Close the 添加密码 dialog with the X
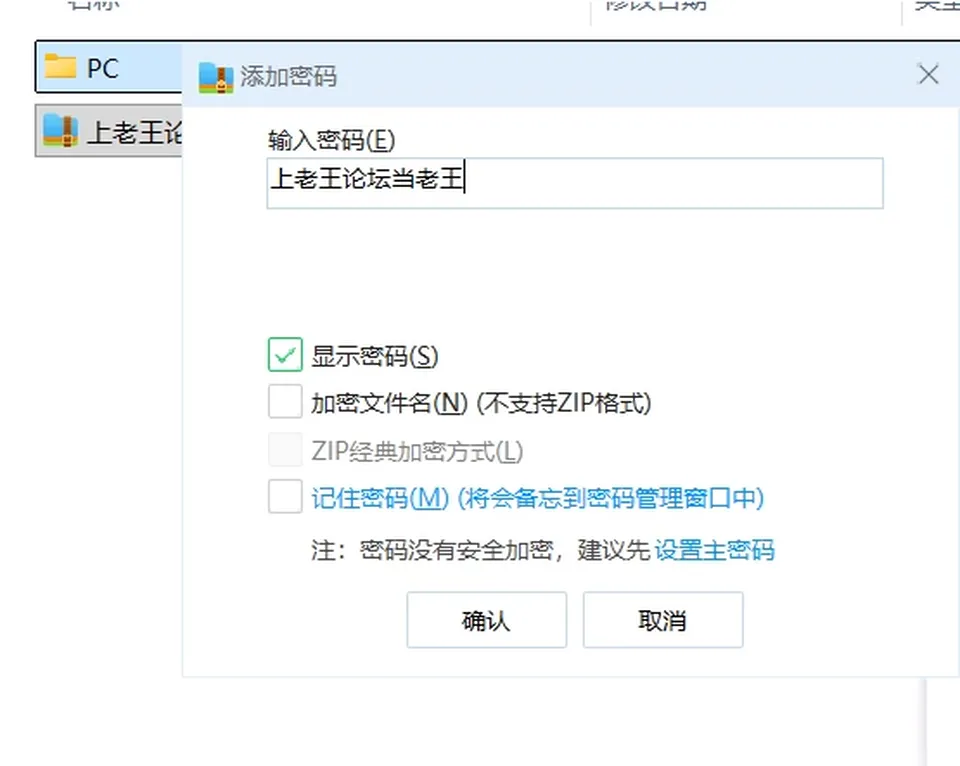The image size is (960, 766). coord(928,75)
